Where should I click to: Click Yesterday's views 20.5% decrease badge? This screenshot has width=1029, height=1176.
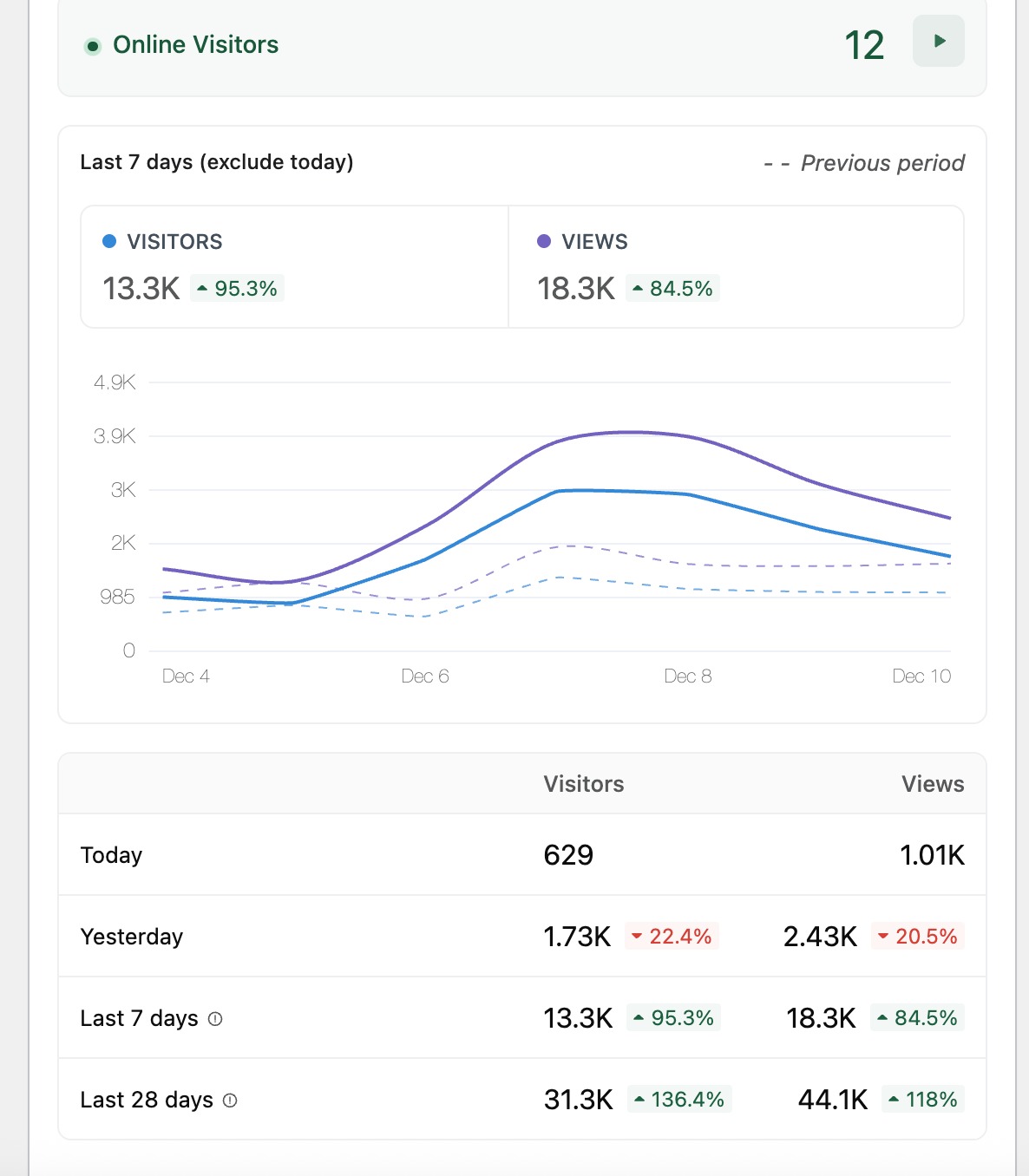pos(917,937)
